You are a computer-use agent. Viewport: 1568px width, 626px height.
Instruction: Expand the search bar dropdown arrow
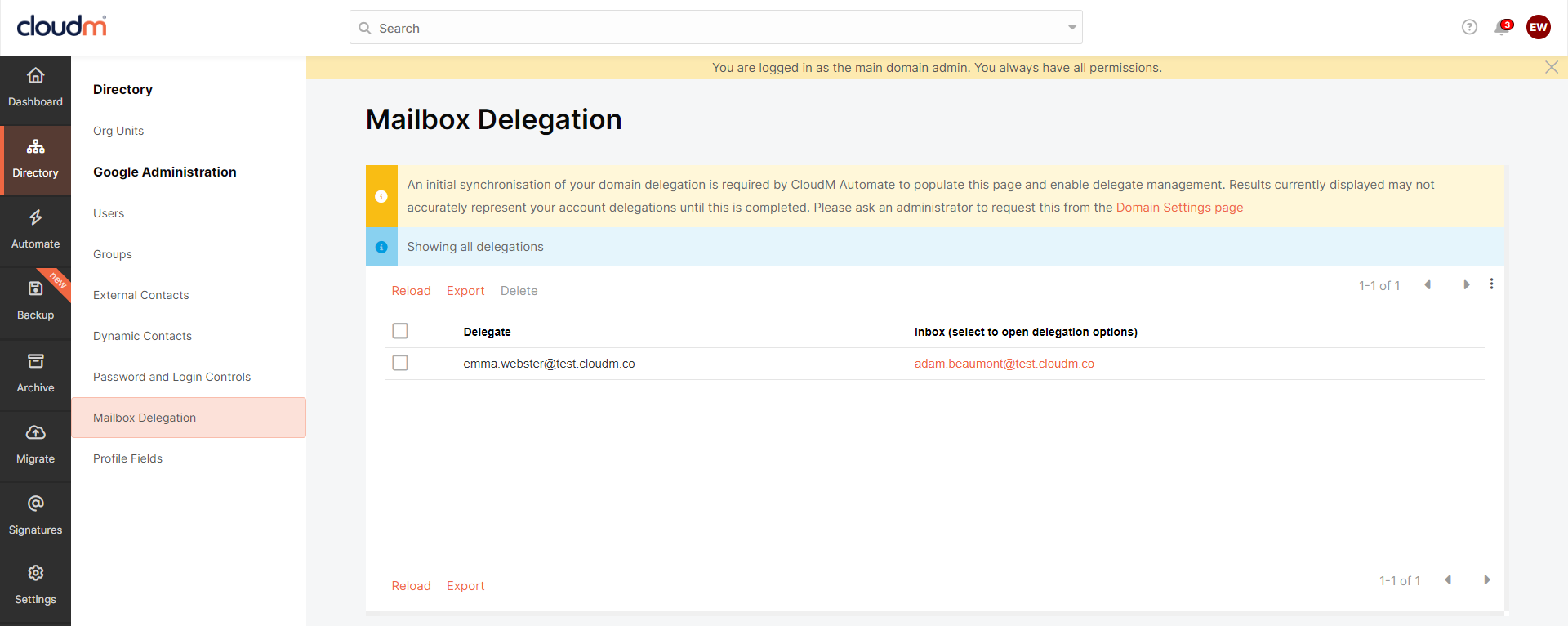click(x=1072, y=28)
